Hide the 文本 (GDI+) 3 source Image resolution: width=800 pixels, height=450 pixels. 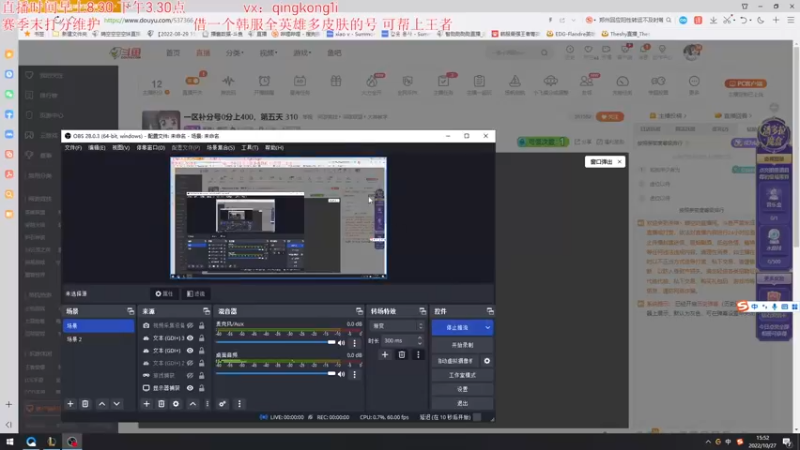[x=190, y=338]
